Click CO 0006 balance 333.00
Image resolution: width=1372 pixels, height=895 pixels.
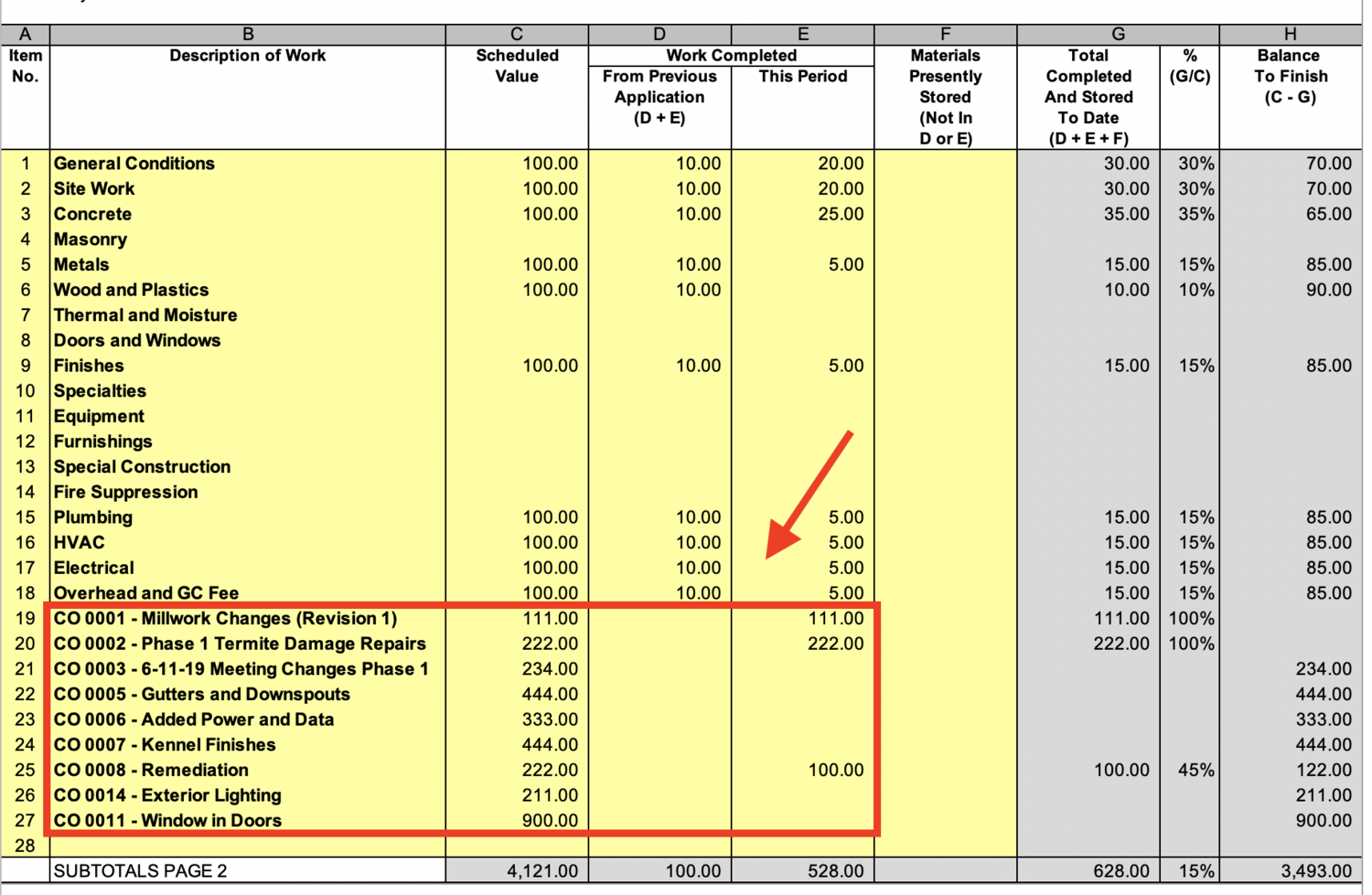tap(1324, 720)
